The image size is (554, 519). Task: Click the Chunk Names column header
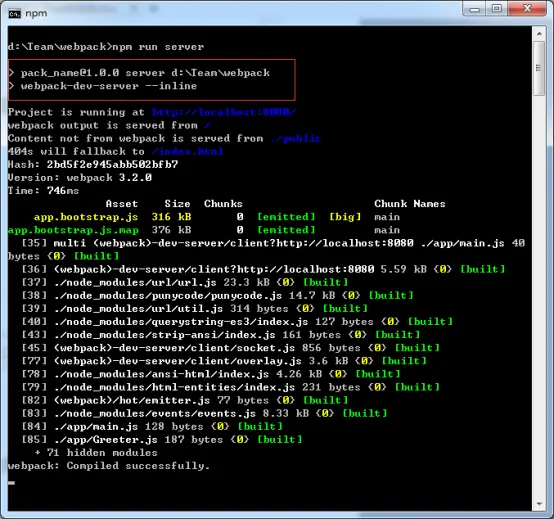point(410,204)
